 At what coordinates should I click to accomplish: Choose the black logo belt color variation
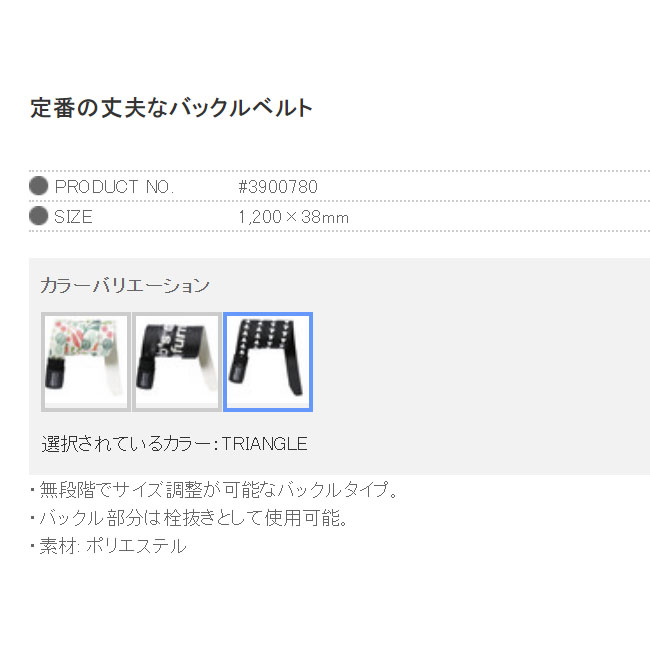[x=177, y=362]
